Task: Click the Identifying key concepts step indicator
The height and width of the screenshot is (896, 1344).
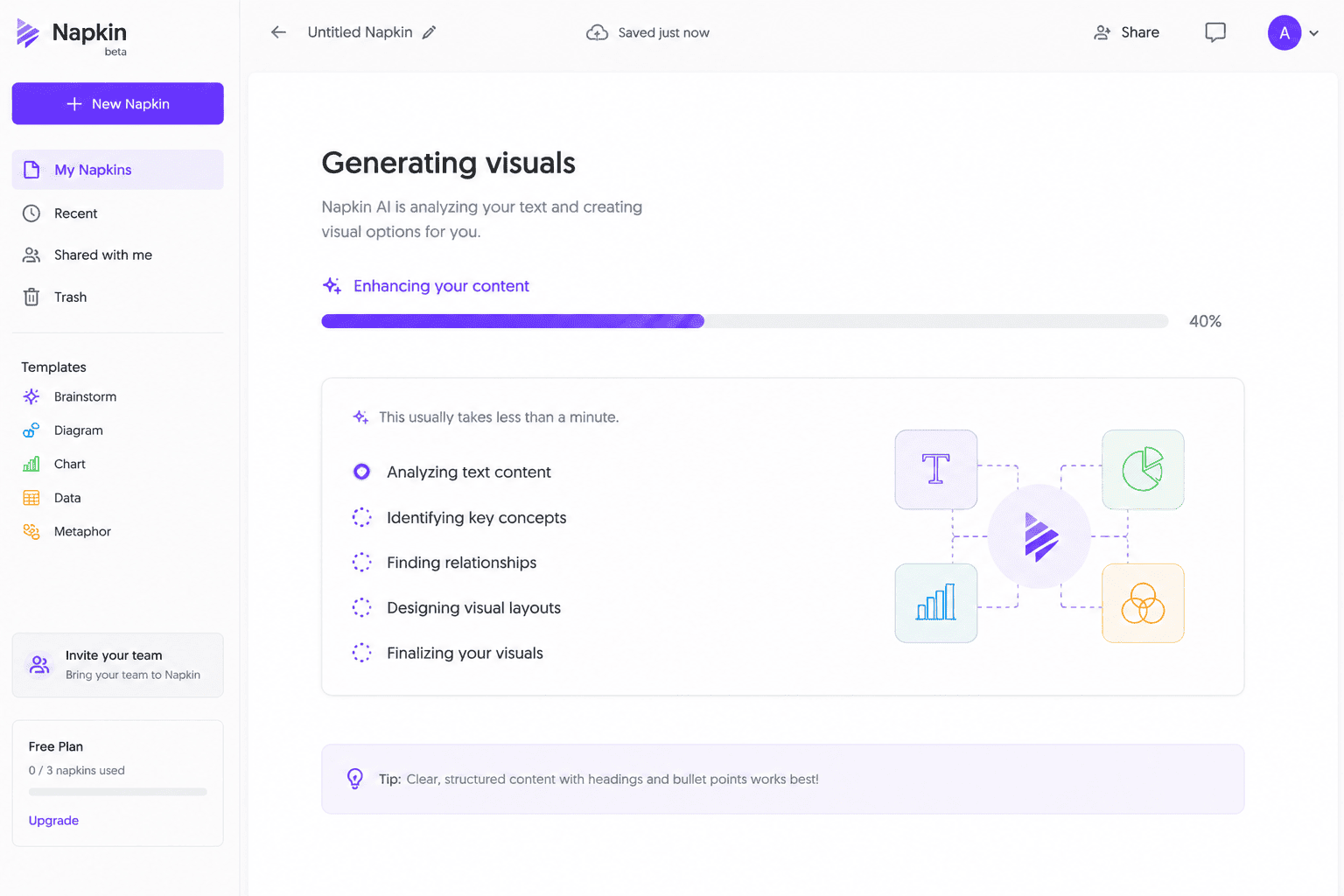Action: [361, 517]
